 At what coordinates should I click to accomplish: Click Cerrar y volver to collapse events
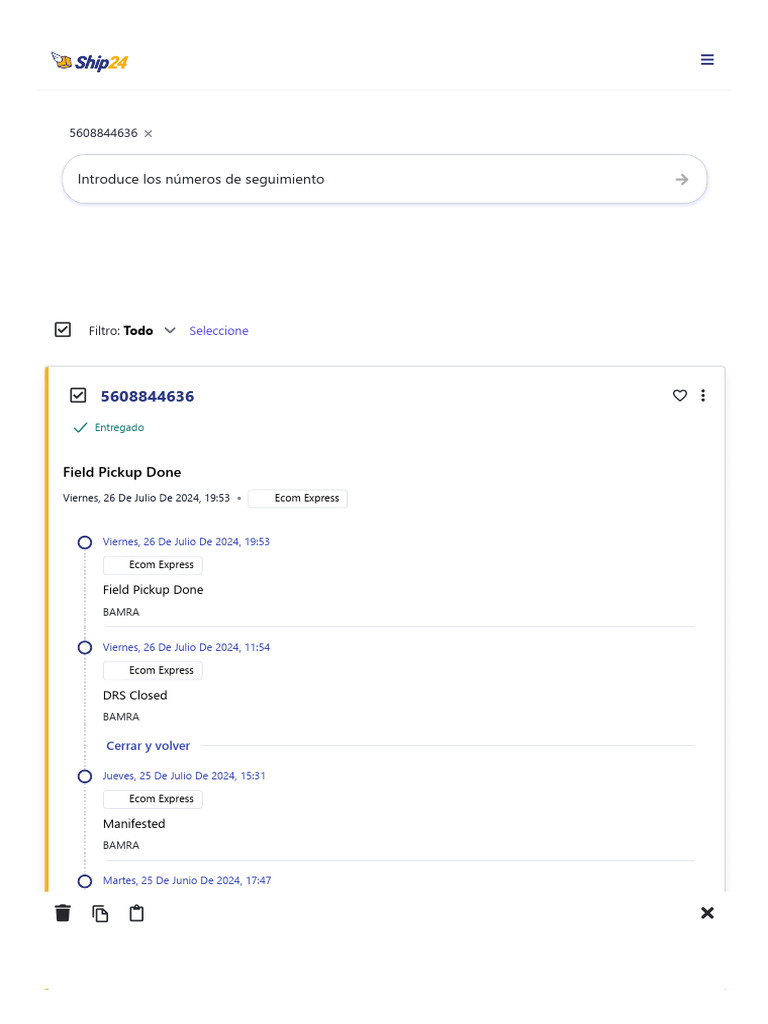148,746
